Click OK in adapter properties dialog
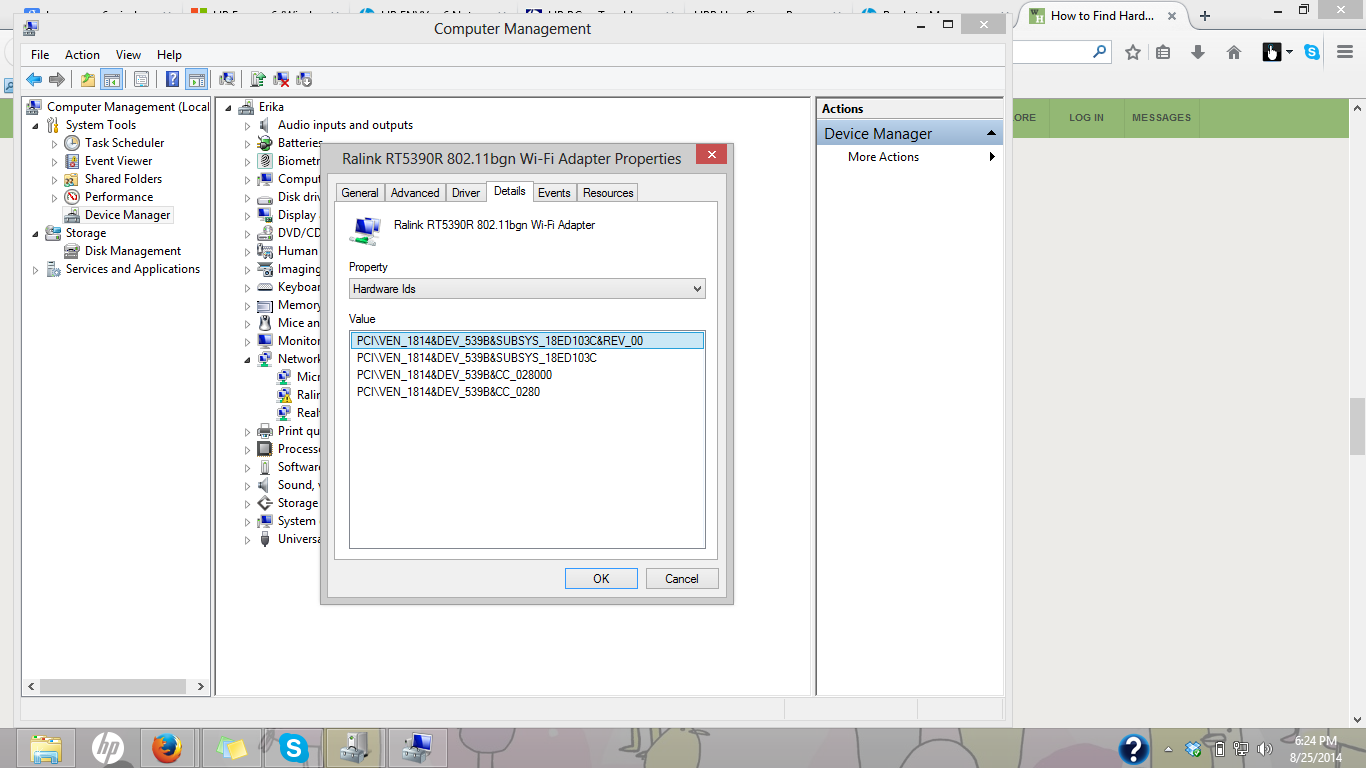The width and height of the screenshot is (1366, 768). (x=601, y=579)
